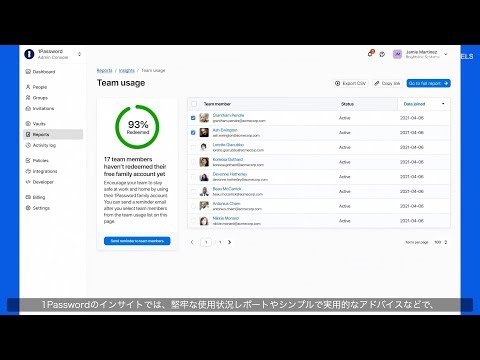Click the current page number field

coord(206,242)
